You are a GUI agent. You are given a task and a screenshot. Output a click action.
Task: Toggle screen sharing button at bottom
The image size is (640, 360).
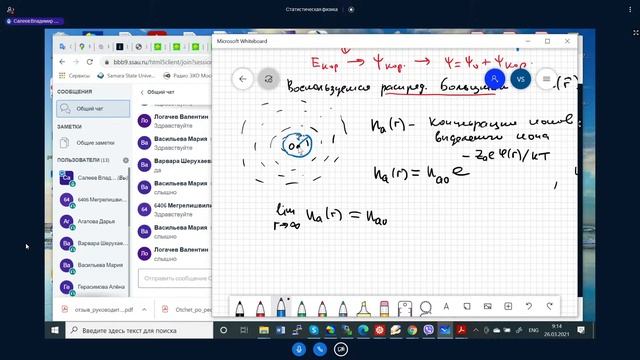[x=341, y=349]
